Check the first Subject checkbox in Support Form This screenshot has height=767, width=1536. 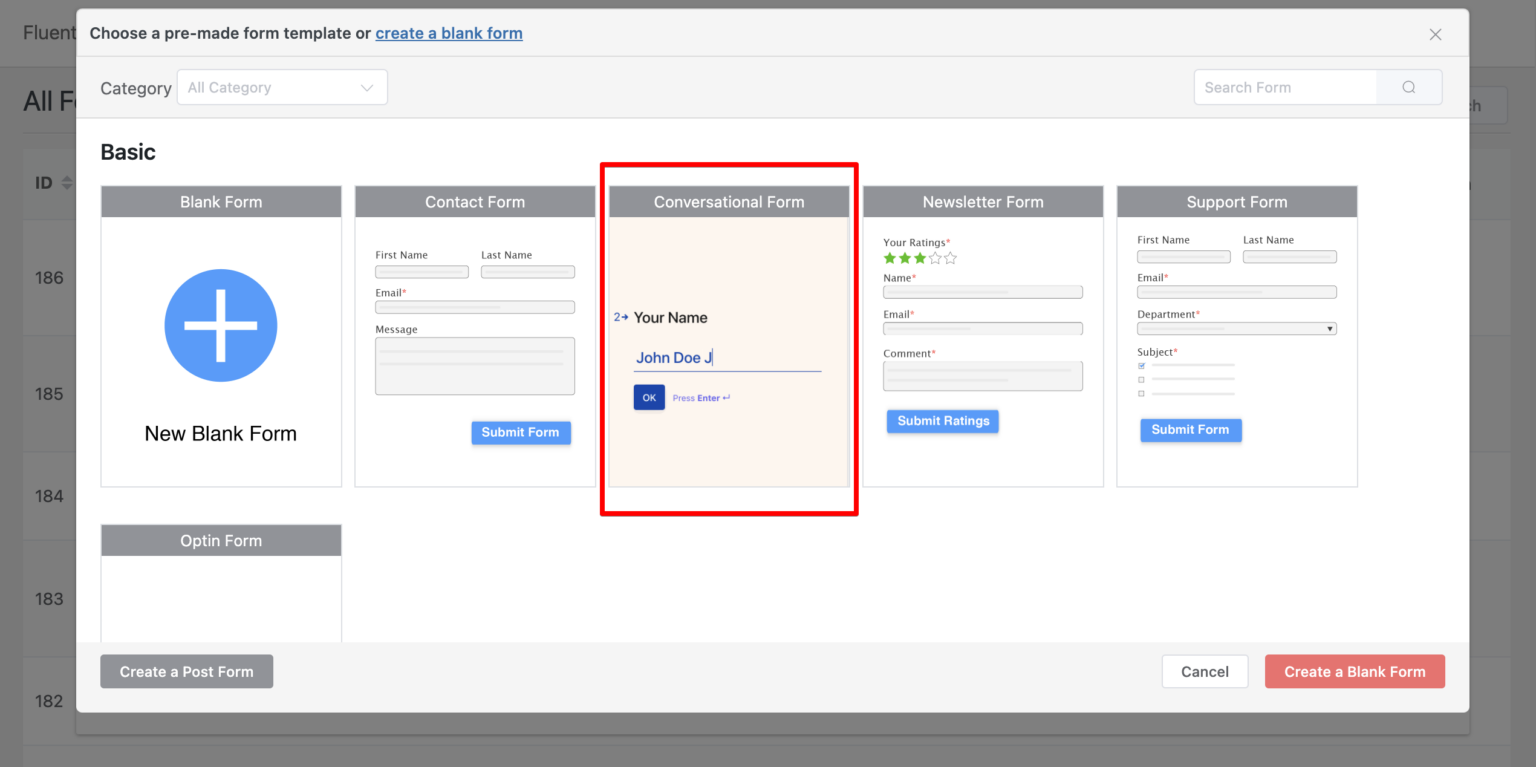pos(1141,365)
